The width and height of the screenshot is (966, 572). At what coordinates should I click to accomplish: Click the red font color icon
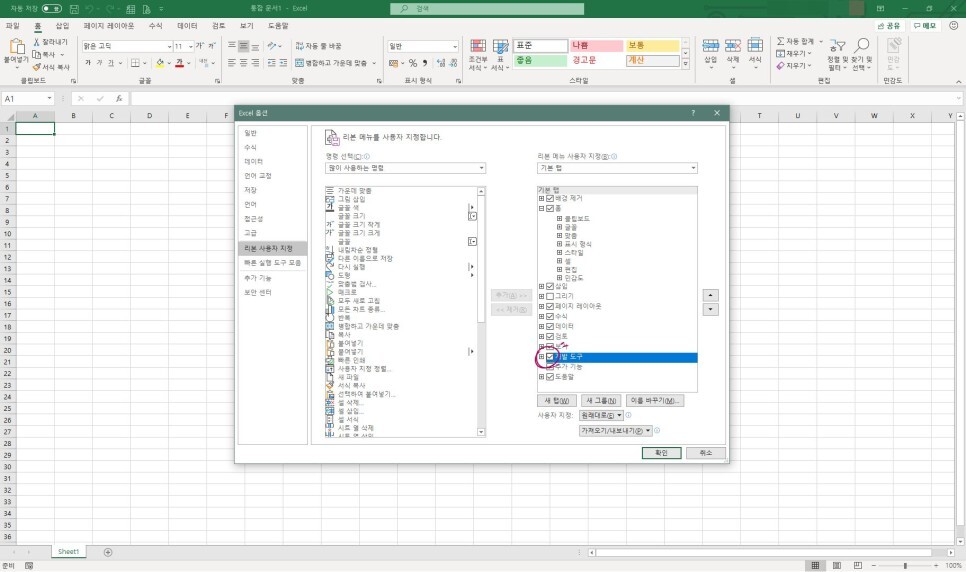pos(179,62)
